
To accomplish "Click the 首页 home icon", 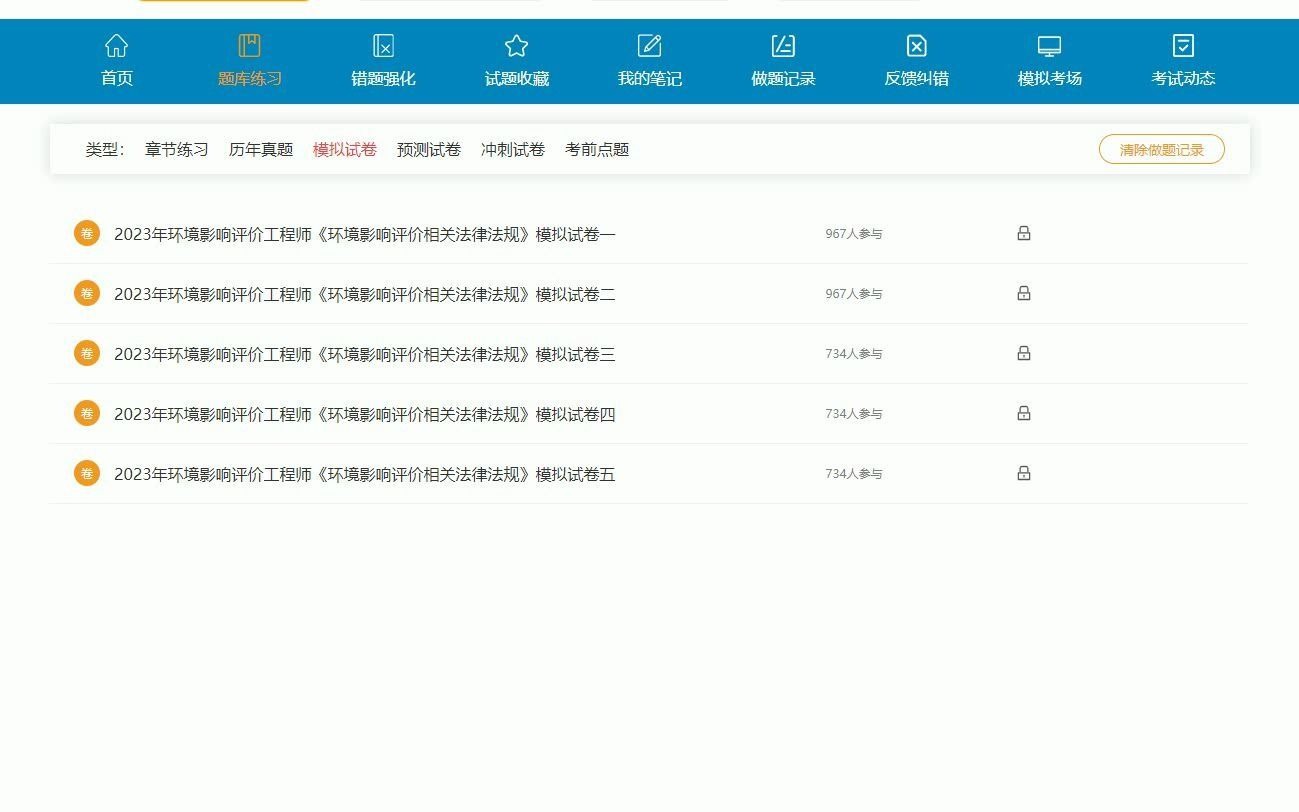I will tap(117, 46).
